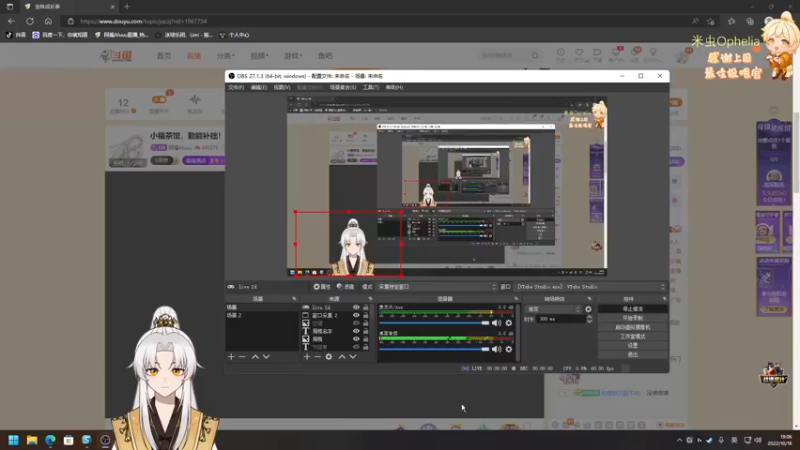
Task: Open 分类 dropdown on Douyu navigation
Action: pos(226,56)
